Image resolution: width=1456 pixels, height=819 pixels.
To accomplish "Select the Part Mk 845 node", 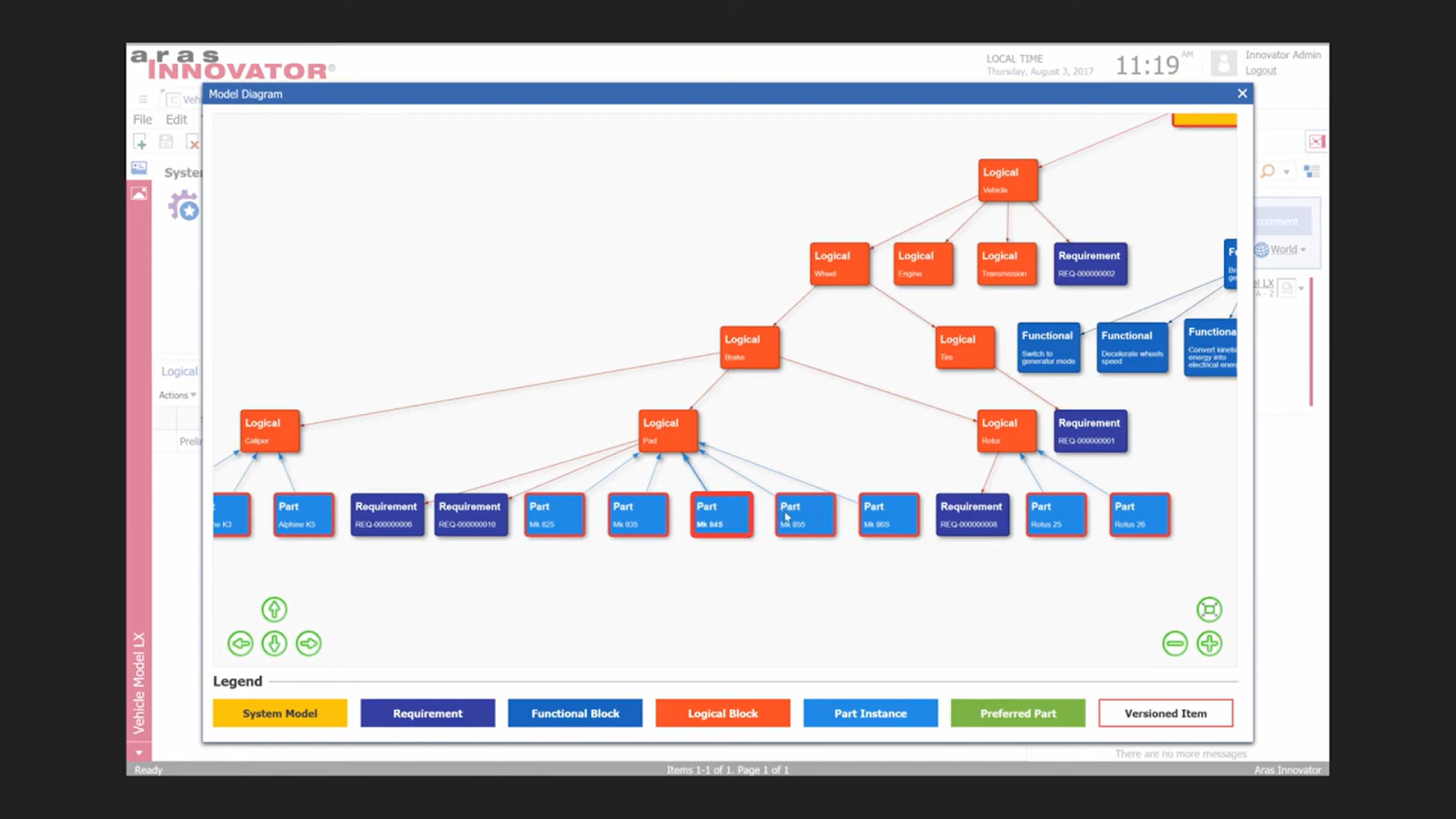I will pyautogui.click(x=722, y=514).
